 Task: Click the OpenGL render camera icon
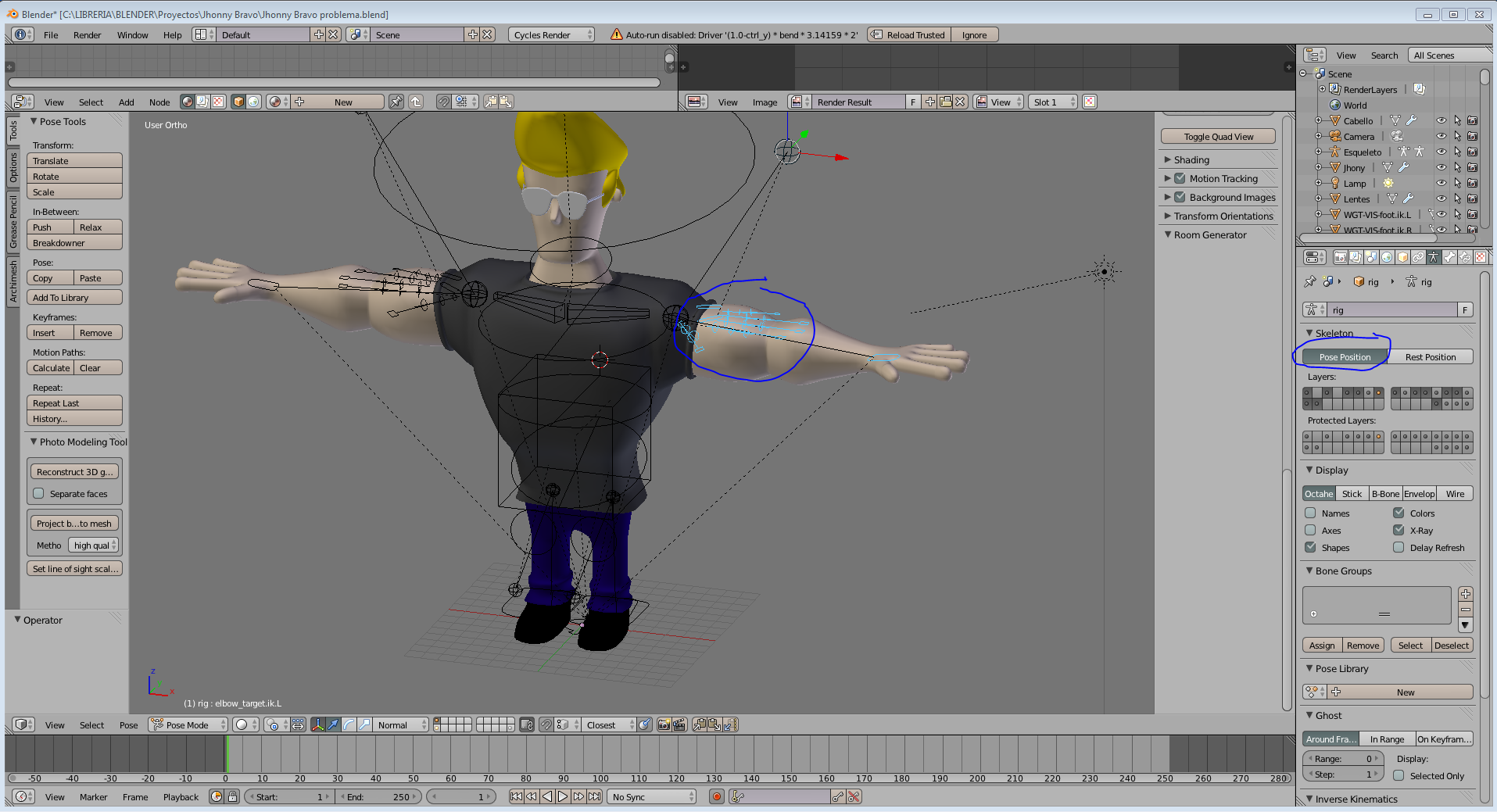point(664,724)
